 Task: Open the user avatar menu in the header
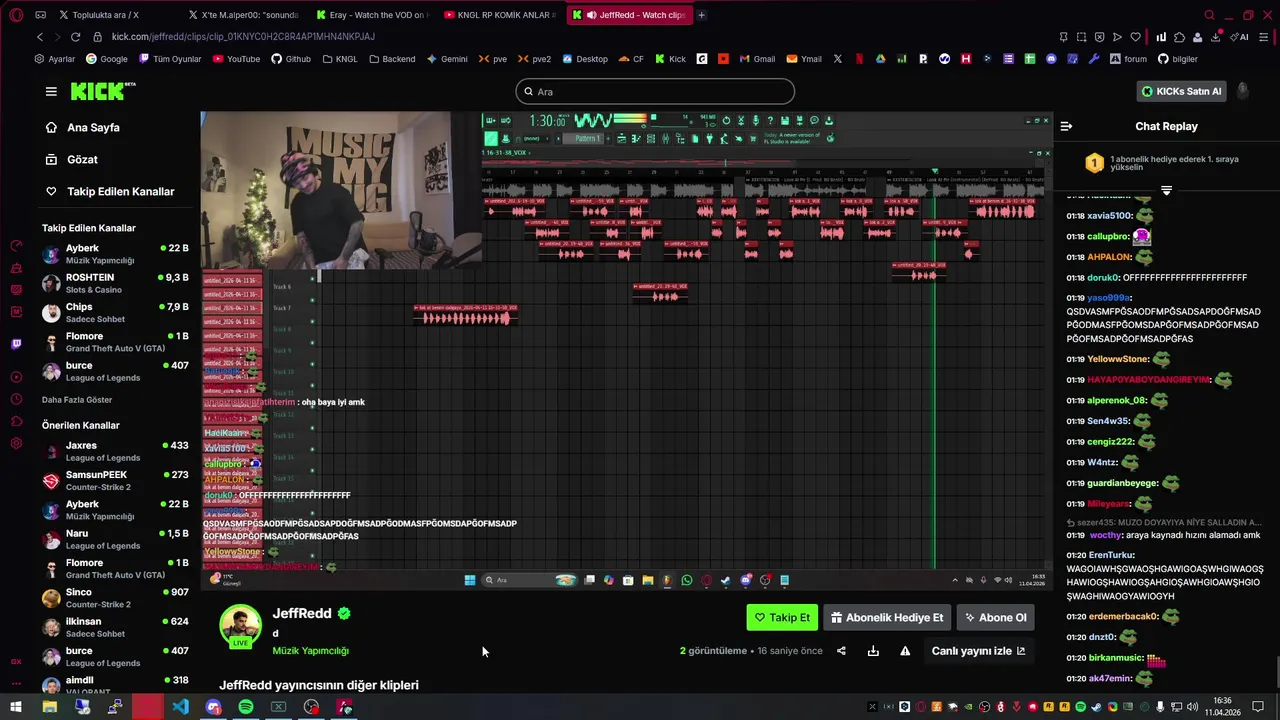click(1243, 91)
